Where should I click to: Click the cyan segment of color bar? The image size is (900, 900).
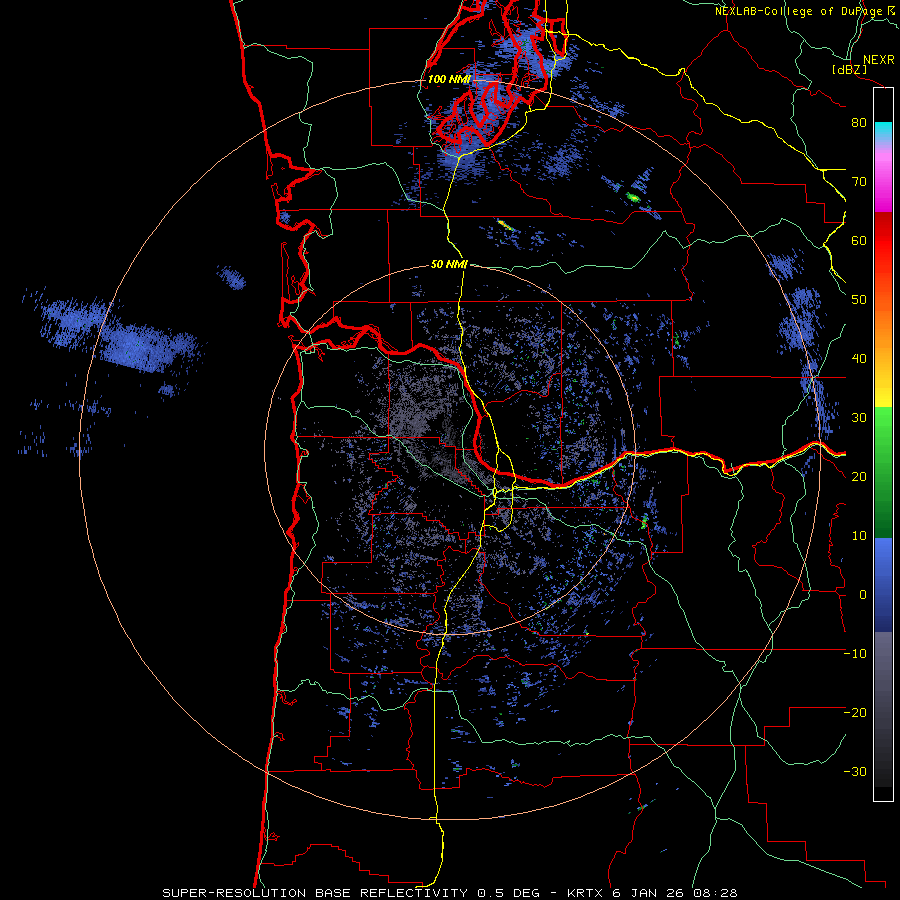(883, 131)
